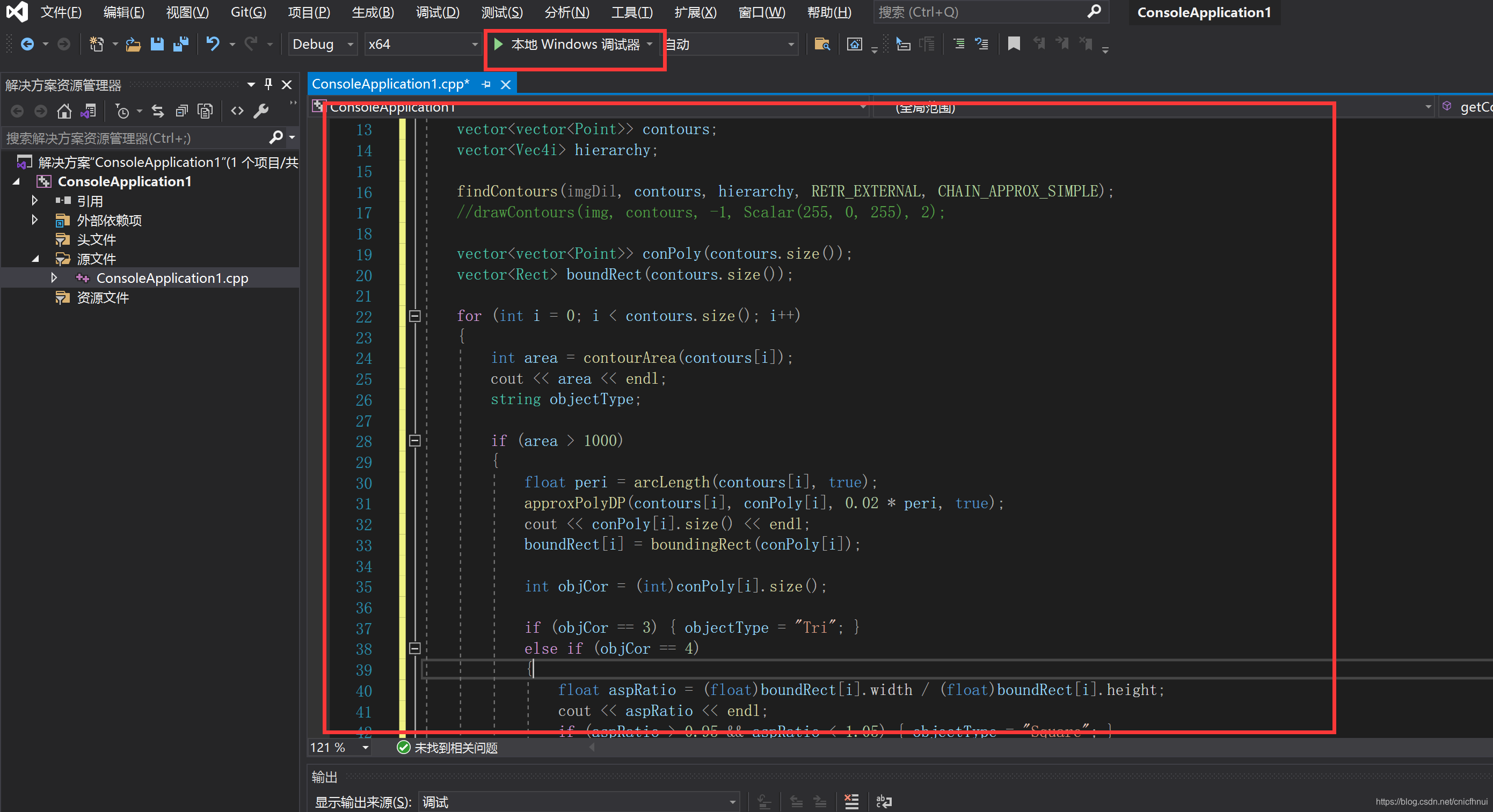Open the Git(G) menu
Screen dimensions: 1493x812
[248, 12]
